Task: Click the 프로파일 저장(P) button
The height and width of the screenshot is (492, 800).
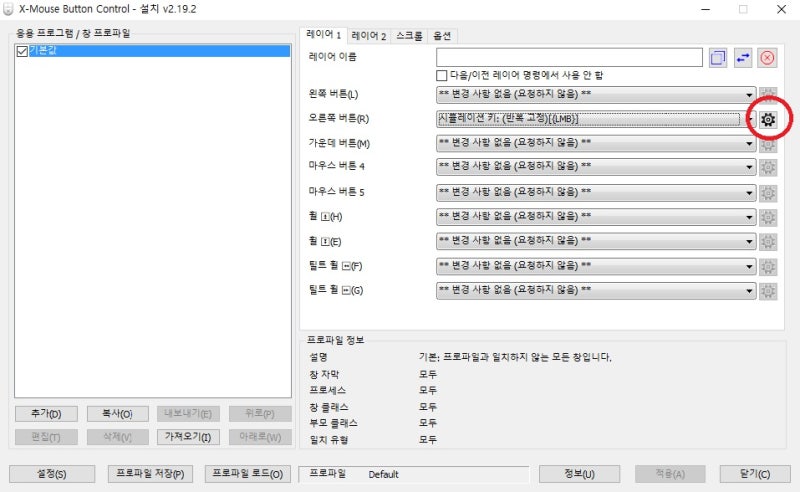Action: (150, 474)
